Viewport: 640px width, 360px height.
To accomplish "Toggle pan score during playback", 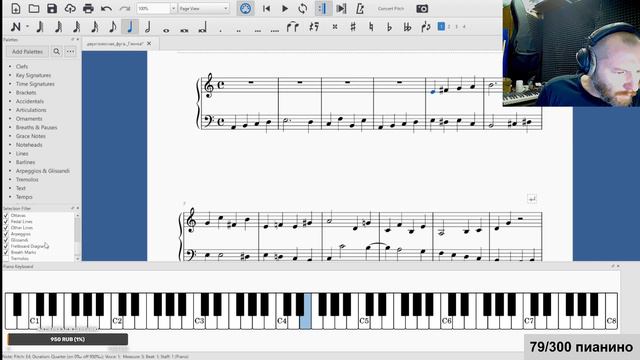I will point(341,9).
